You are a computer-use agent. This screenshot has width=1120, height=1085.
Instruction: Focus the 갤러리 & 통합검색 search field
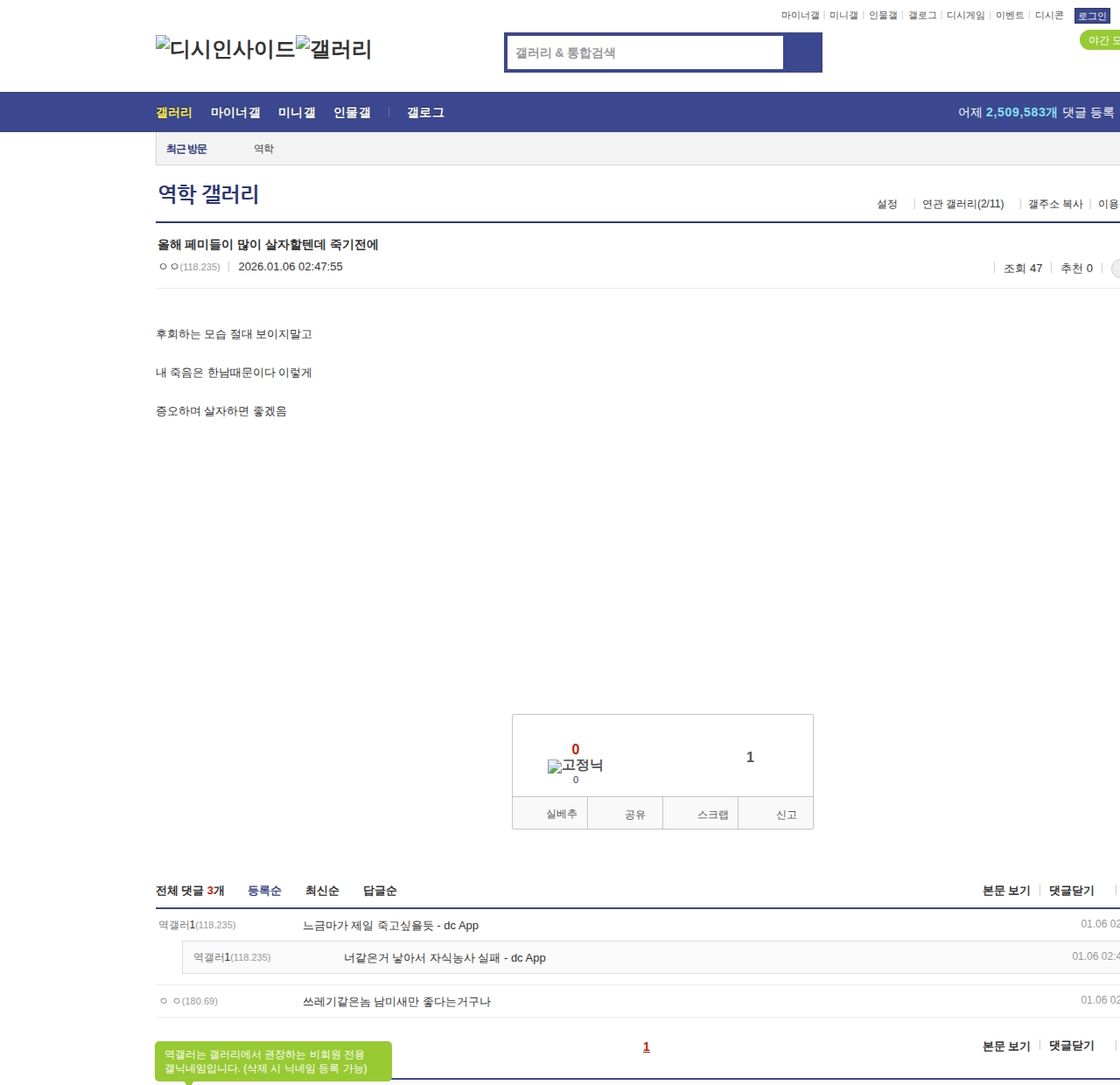(646, 52)
